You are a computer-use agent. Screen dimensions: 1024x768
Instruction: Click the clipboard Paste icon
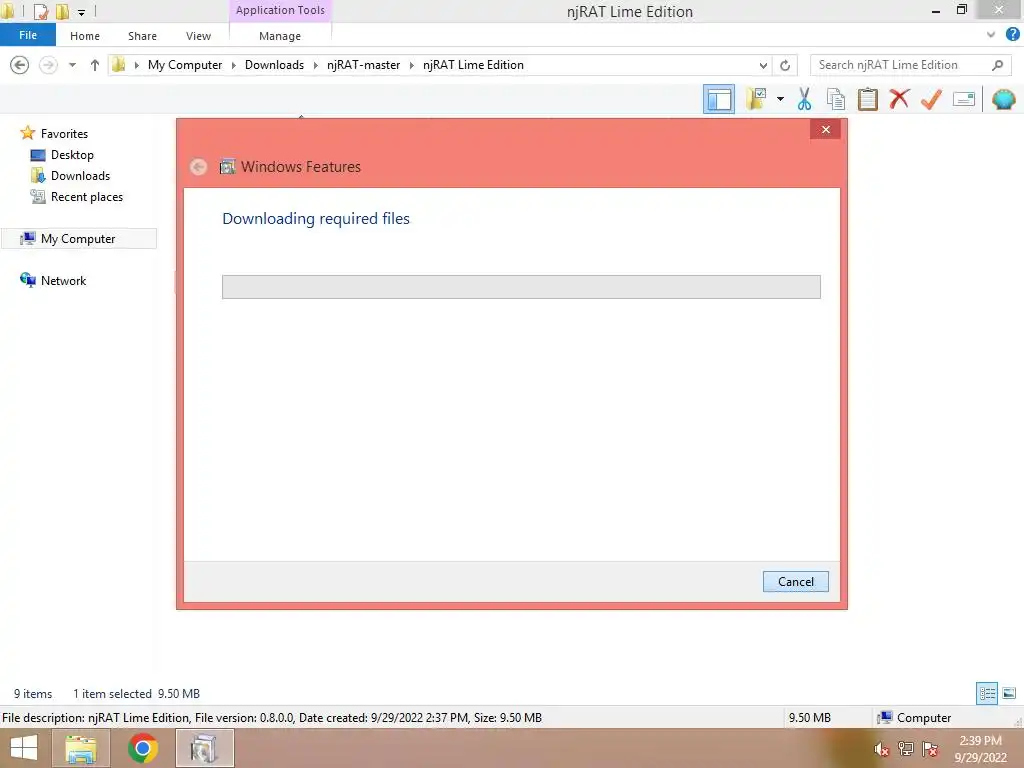(x=867, y=99)
